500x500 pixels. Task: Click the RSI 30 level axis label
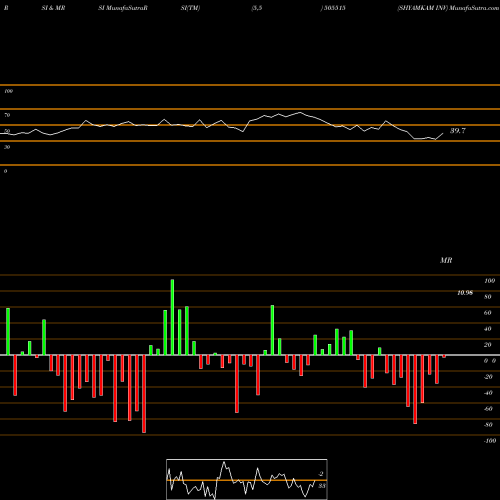(x=7, y=147)
